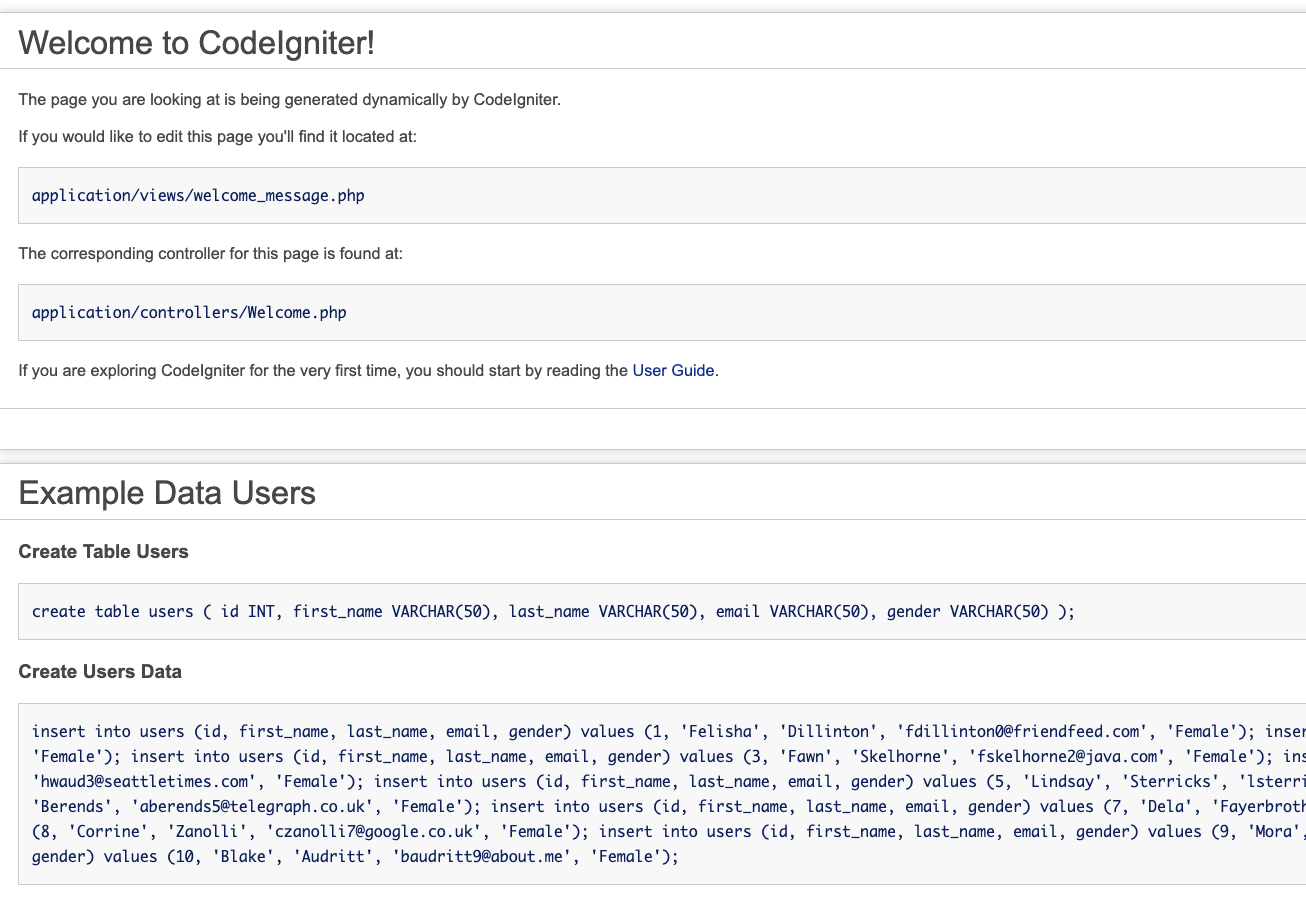Image resolution: width=1306 pixels, height=902 pixels.
Task: Click "The corresponding controller for this page" text
Action: (211, 253)
